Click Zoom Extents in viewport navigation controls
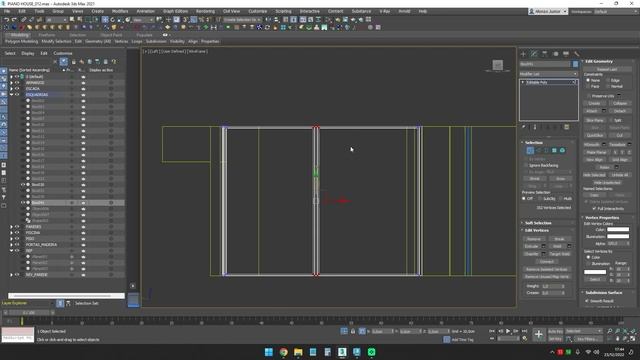This screenshot has height=360, width=640. coord(625,331)
